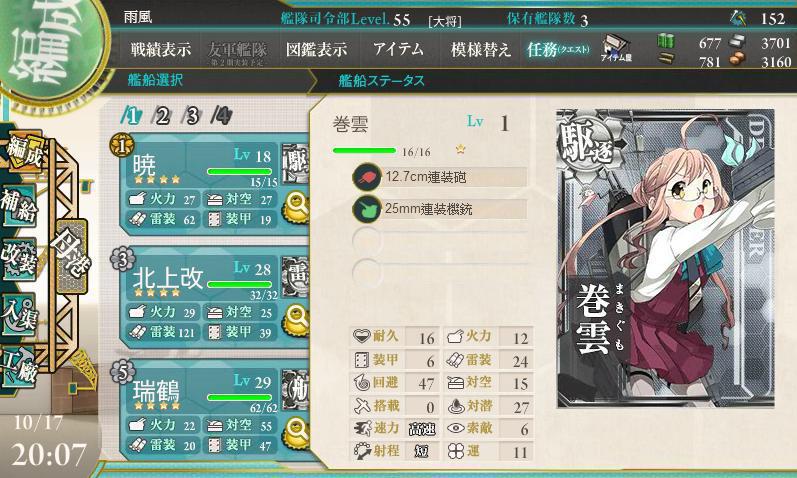
Task: Click the magnifier icon on 暁's card
Action: pyautogui.click(x=296, y=207)
